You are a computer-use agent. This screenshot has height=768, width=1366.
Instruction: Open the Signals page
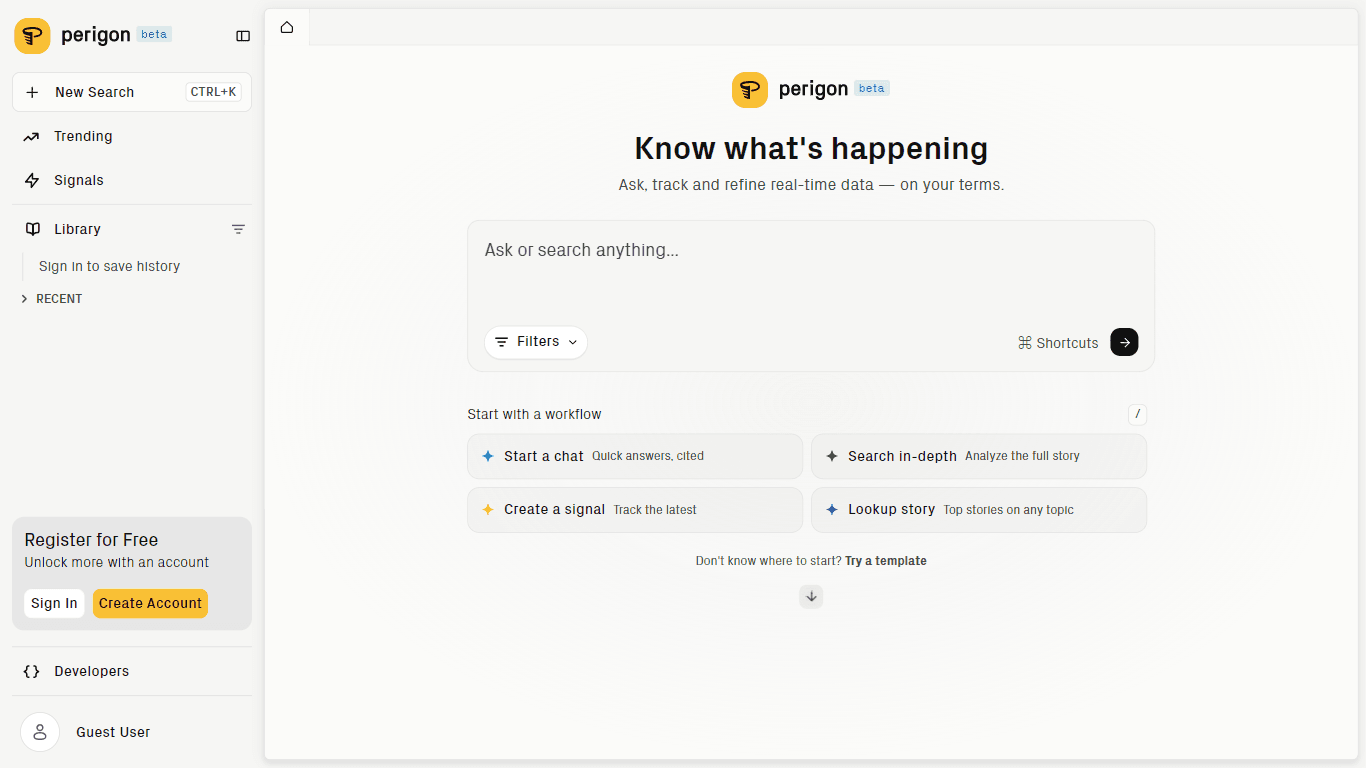tap(132, 180)
